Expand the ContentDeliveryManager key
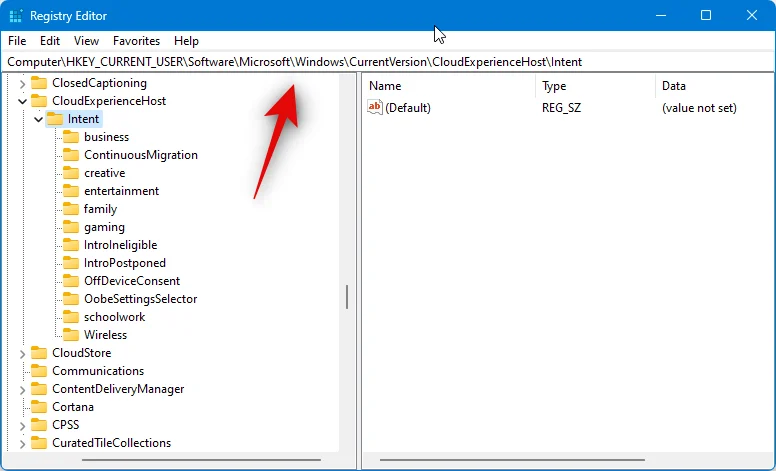Screen dimensions: 776x471 pyautogui.click(x=22, y=389)
